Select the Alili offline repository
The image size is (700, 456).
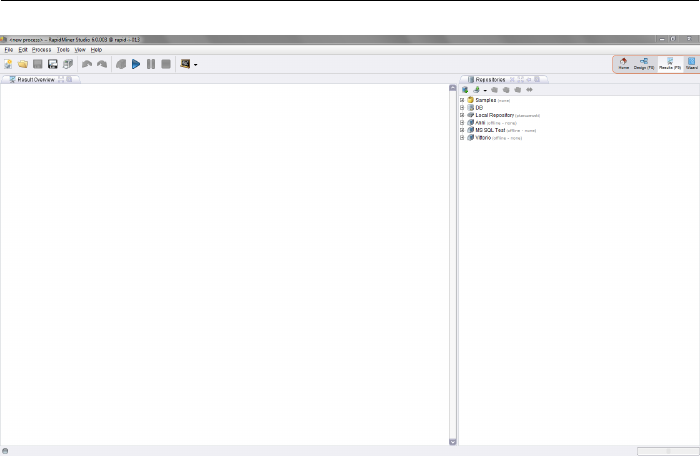pos(492,123)
